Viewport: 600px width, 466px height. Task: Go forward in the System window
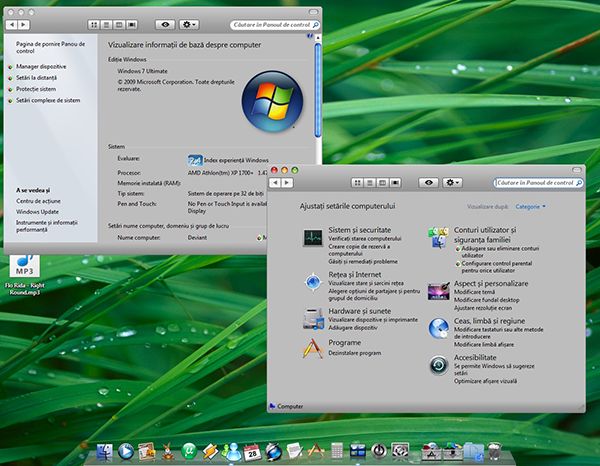click(24, 25)
